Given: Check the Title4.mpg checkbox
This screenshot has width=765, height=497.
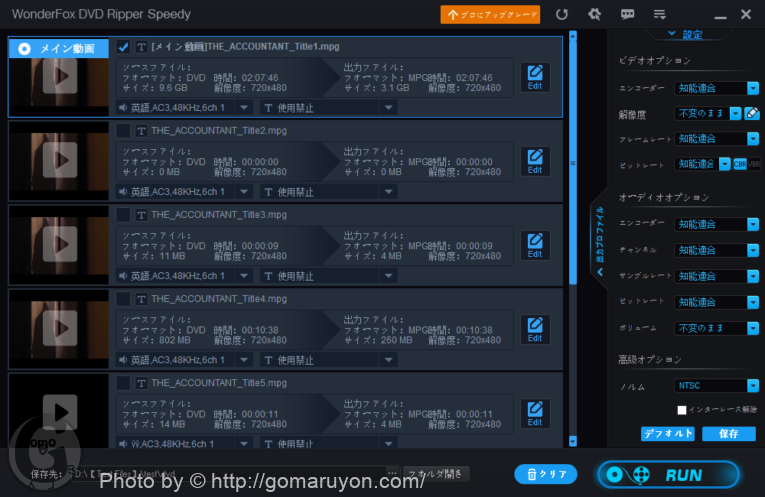Looking at the screenshot, I should (123, 299).
